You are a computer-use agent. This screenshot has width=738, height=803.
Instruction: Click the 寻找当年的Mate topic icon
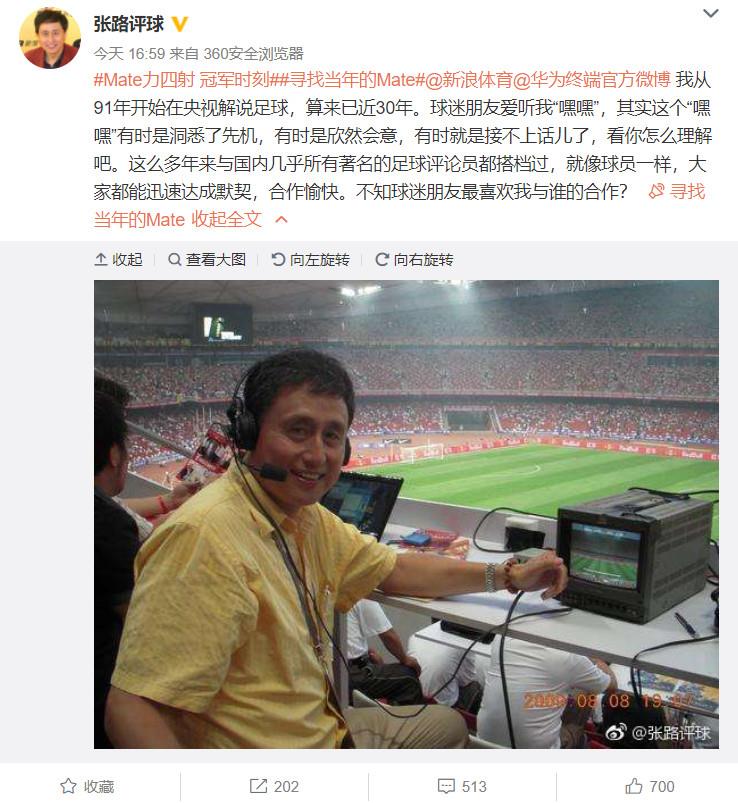[656, 192]
